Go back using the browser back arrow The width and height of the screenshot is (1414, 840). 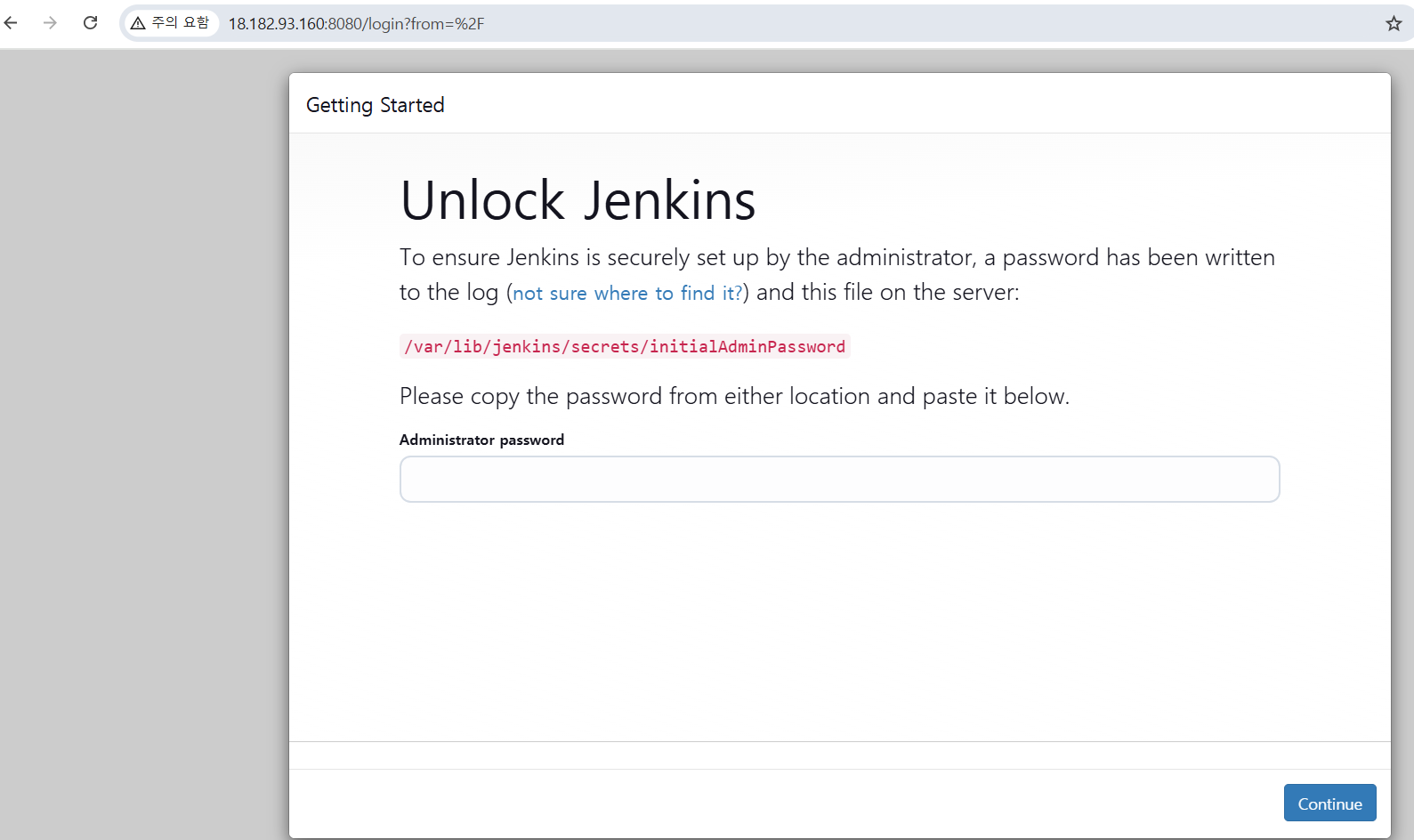pos(11,23)
